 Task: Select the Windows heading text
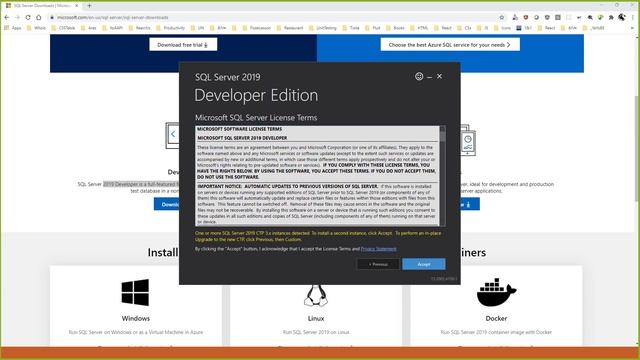point(136,318)
